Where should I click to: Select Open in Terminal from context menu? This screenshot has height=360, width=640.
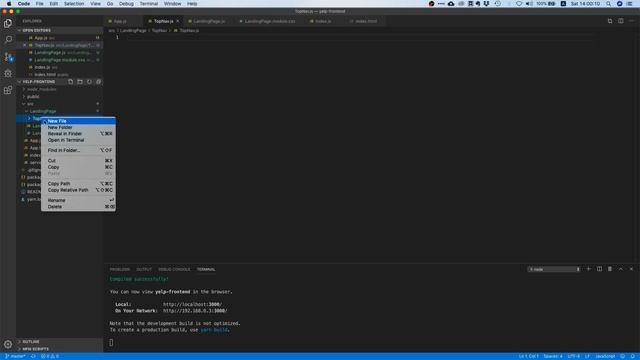pos(78,140)
